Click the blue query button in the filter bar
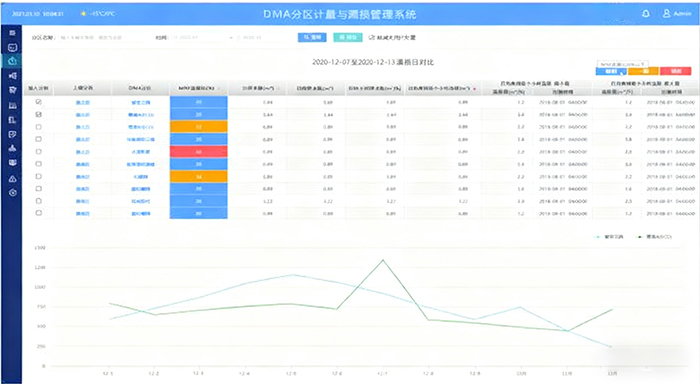Screen dimensions: 700x384 tap(312, 38)
